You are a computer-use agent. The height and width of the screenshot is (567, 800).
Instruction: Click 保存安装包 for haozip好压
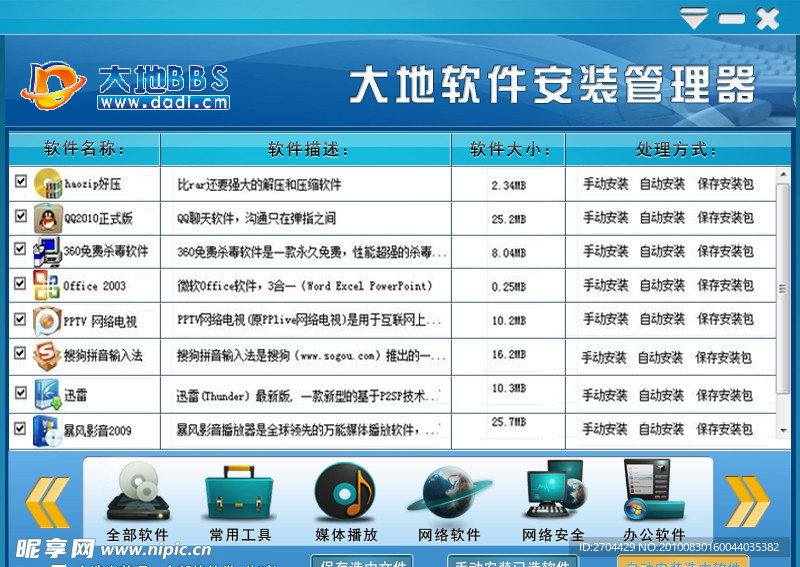pos(726,184)
